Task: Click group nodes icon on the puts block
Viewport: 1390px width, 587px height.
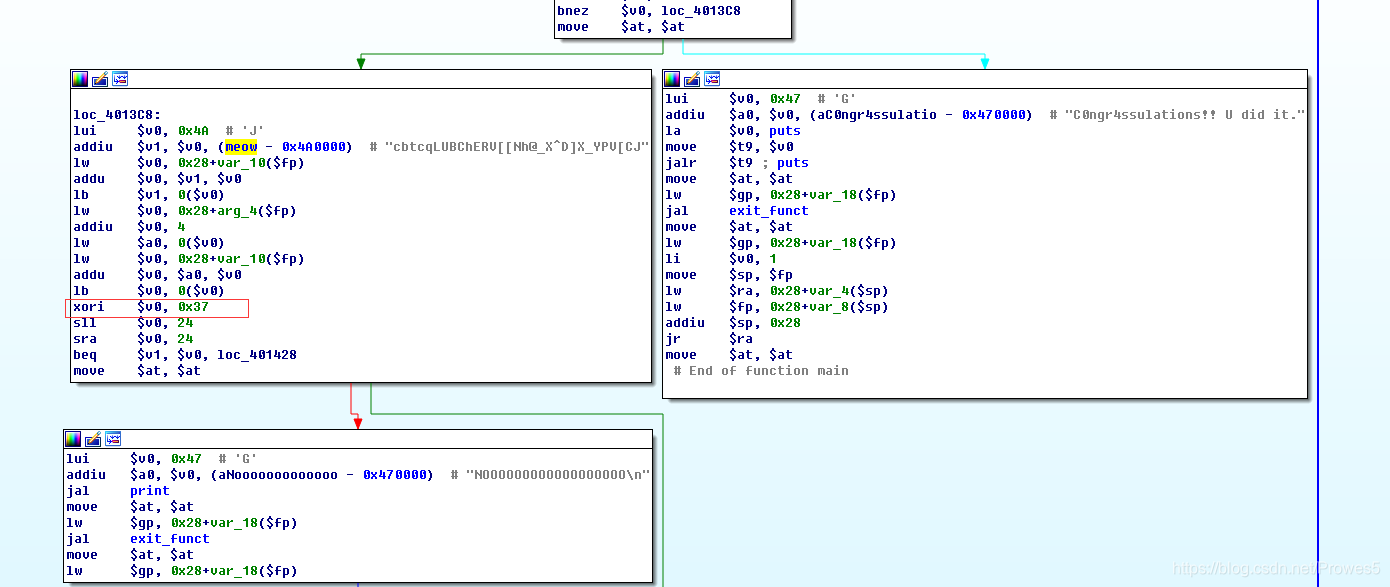Action: (712, 79)
